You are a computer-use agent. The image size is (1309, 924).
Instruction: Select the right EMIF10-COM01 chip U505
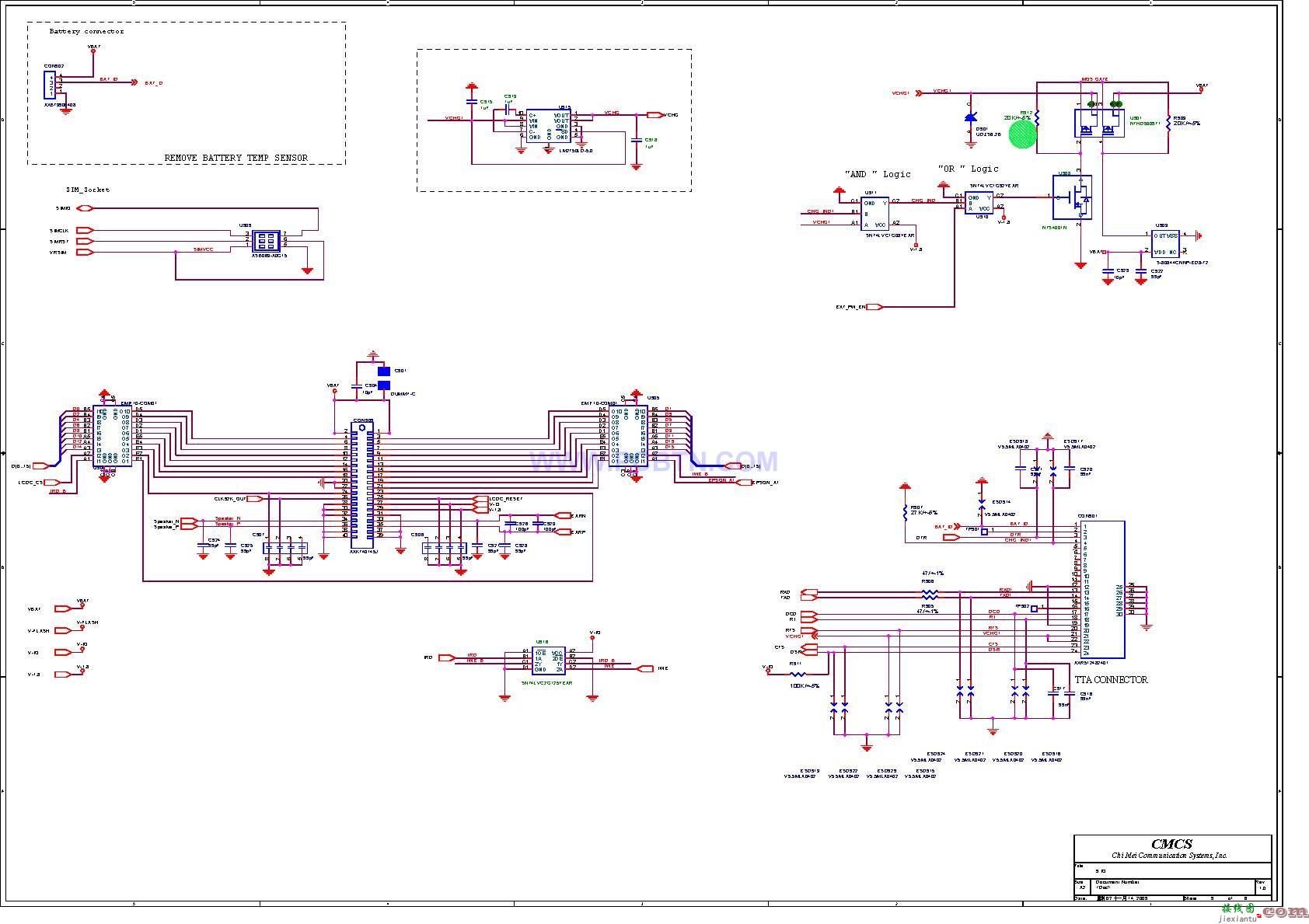coord(628,435)
